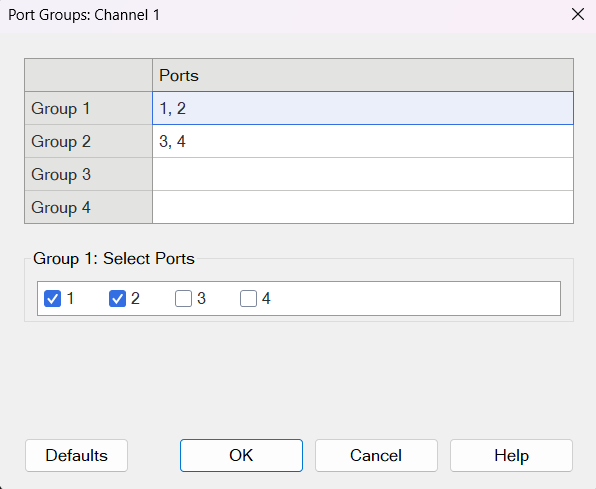Confirm port groups with OK

[x=241, y=456]
